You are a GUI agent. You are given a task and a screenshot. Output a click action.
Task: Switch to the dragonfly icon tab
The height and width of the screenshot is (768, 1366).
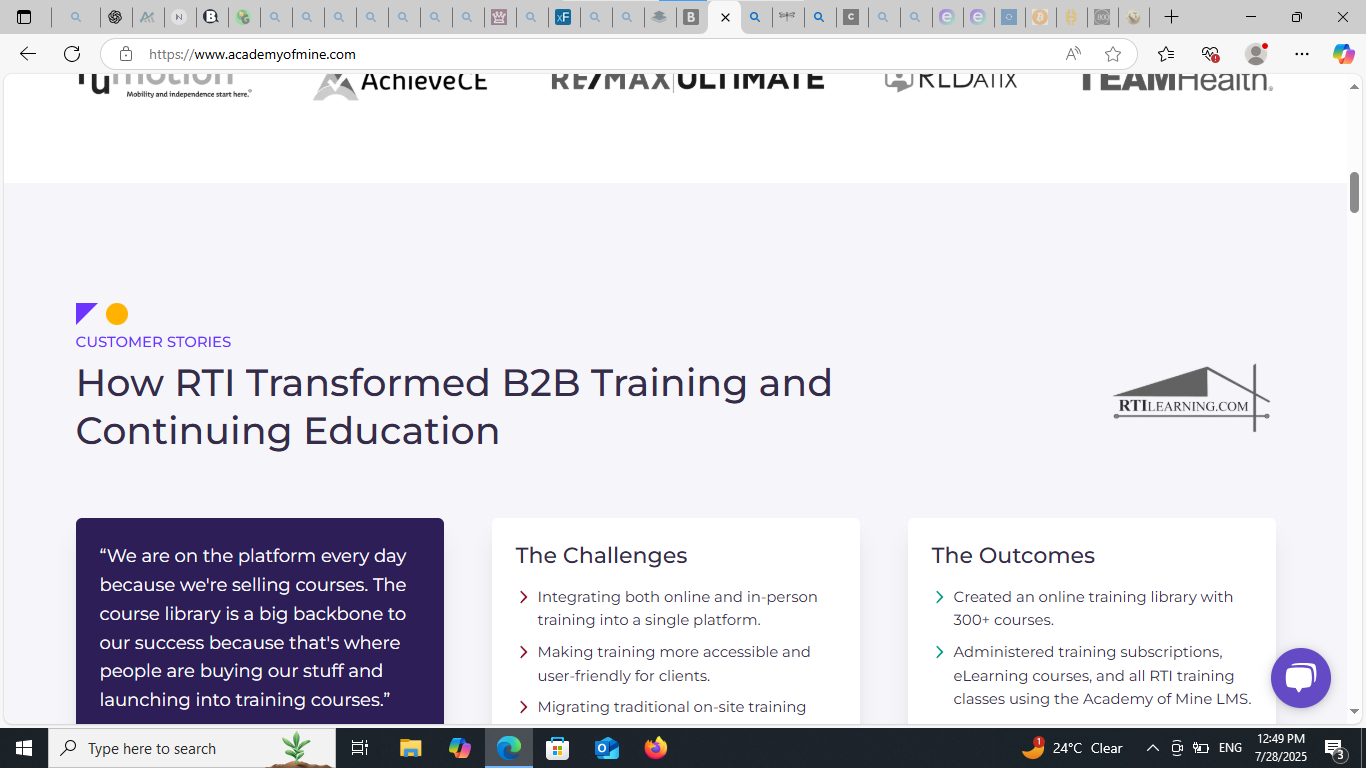click(787, 17)
